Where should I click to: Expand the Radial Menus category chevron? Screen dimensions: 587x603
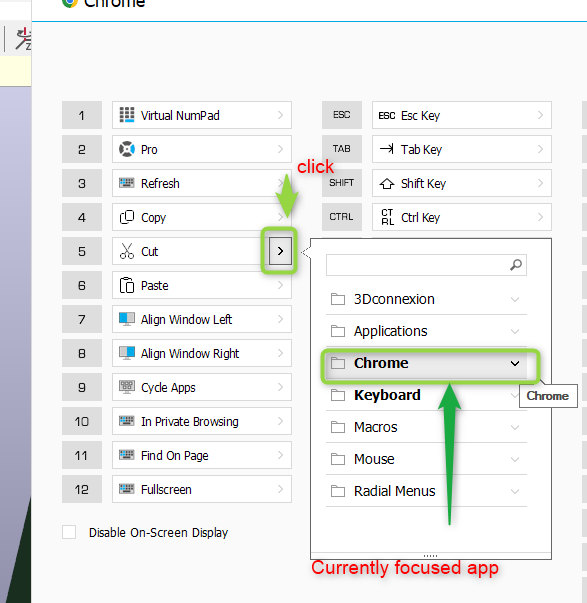(x=515, y=491)
